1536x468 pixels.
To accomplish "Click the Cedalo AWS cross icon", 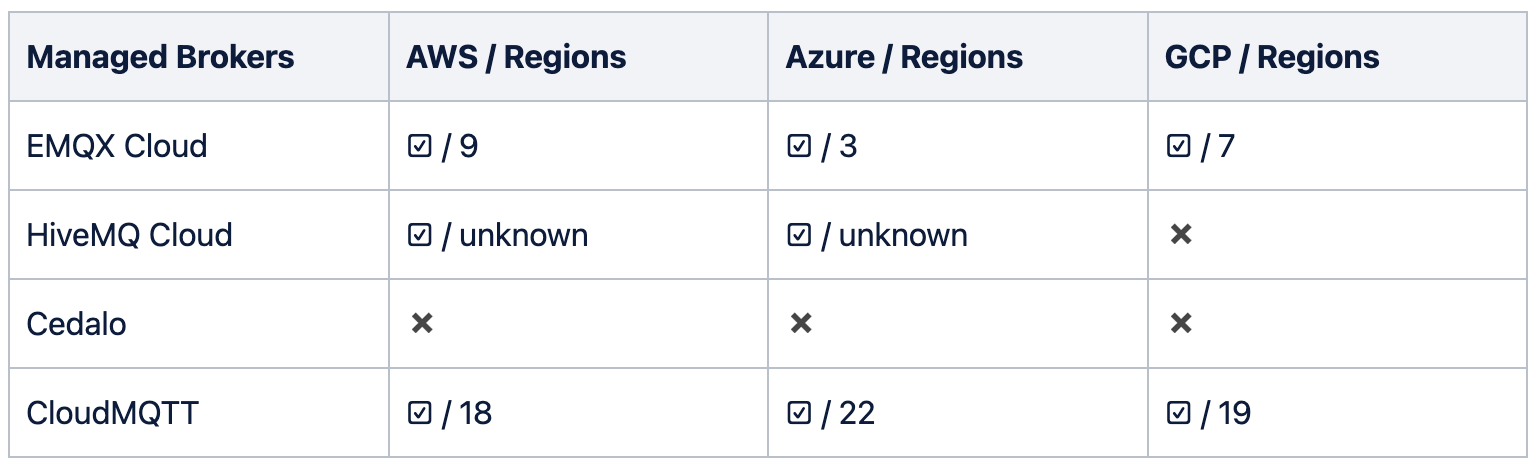I will coord(422,324).
